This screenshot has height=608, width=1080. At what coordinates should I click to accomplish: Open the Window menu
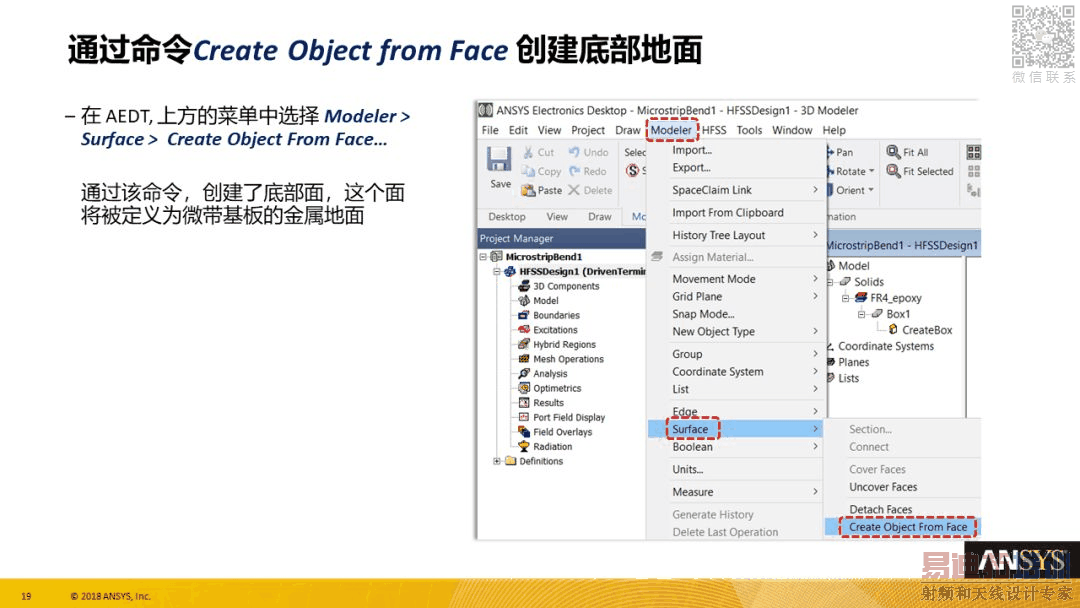click(792, 130)
